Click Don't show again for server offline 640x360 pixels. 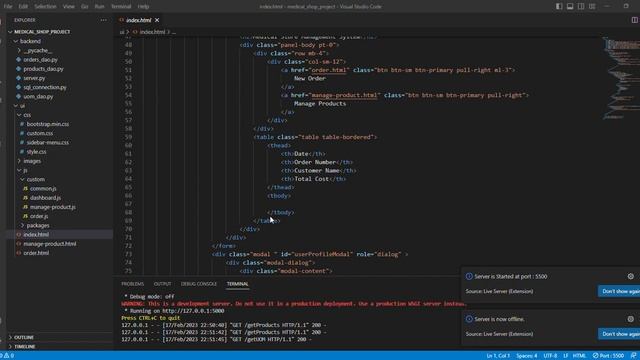tap(619, 334)
